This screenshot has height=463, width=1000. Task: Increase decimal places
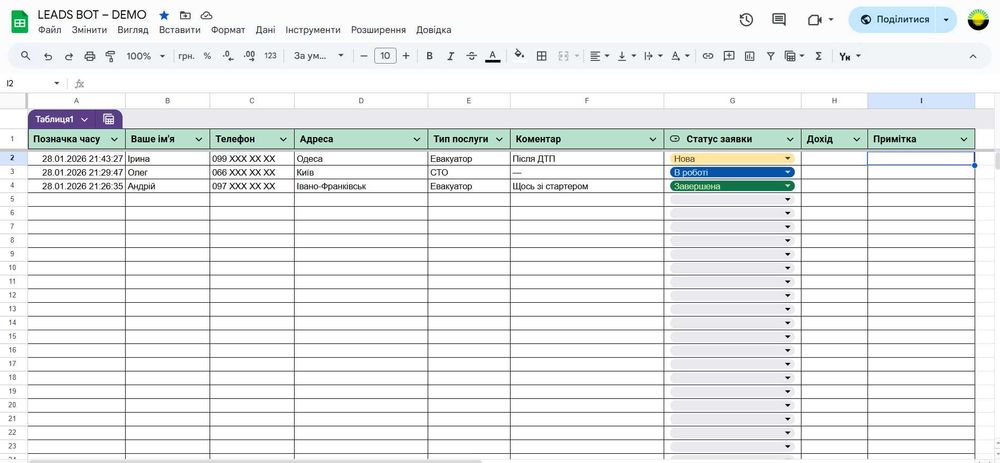[249, 56]
